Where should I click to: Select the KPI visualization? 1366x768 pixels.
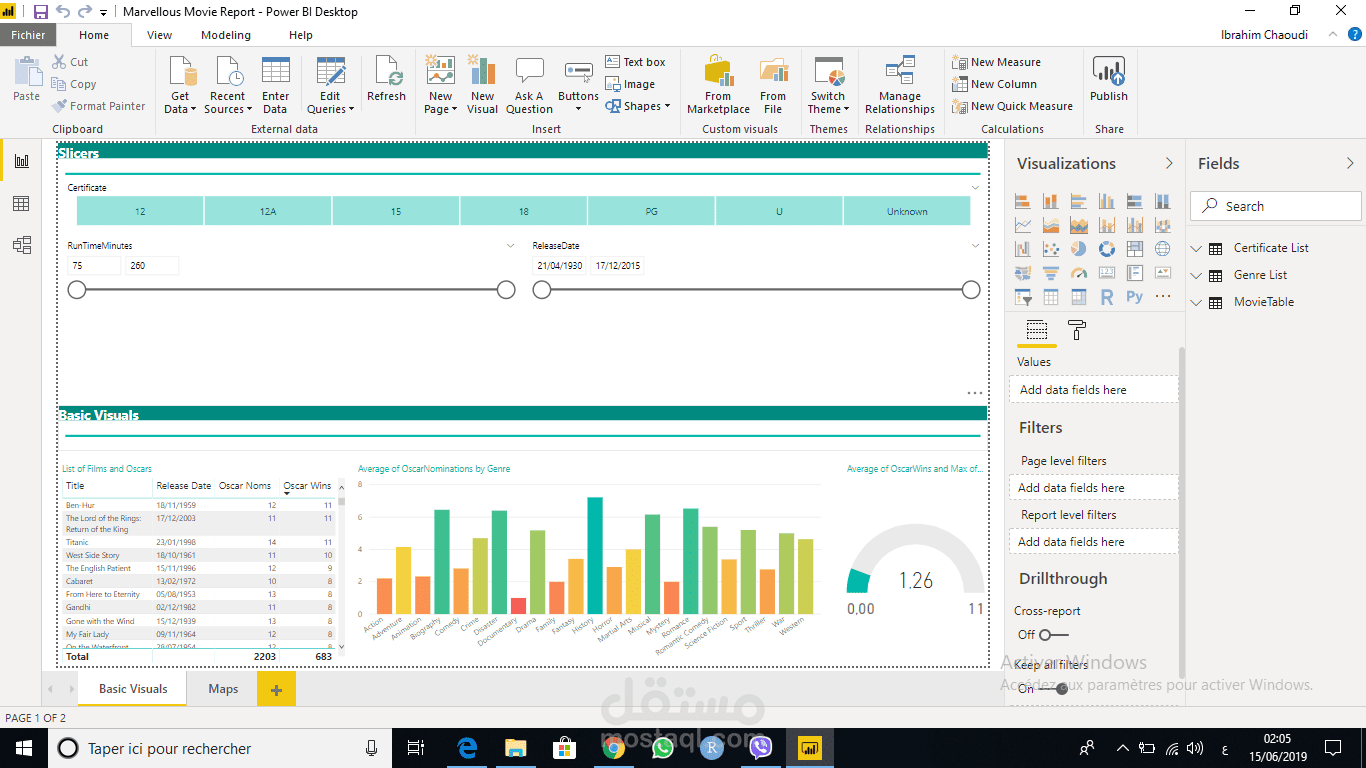click(x=1163, y=273)
